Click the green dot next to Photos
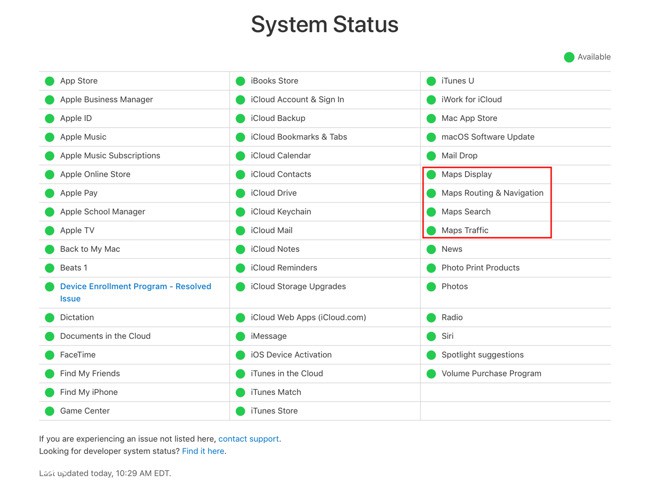Viewport: 660px width, 486px height. coord(431,287)
